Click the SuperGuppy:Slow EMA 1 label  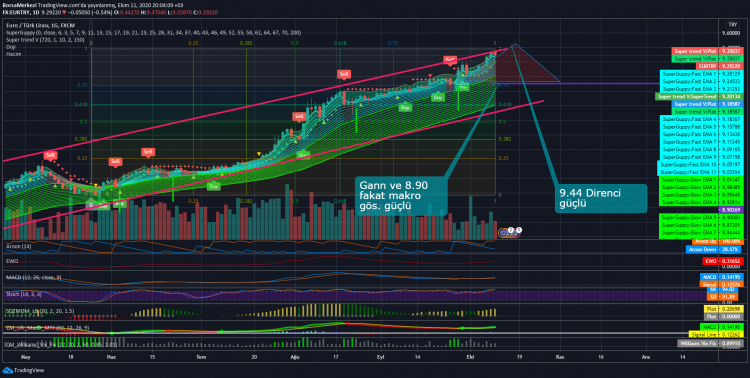[x=701, y=180]
